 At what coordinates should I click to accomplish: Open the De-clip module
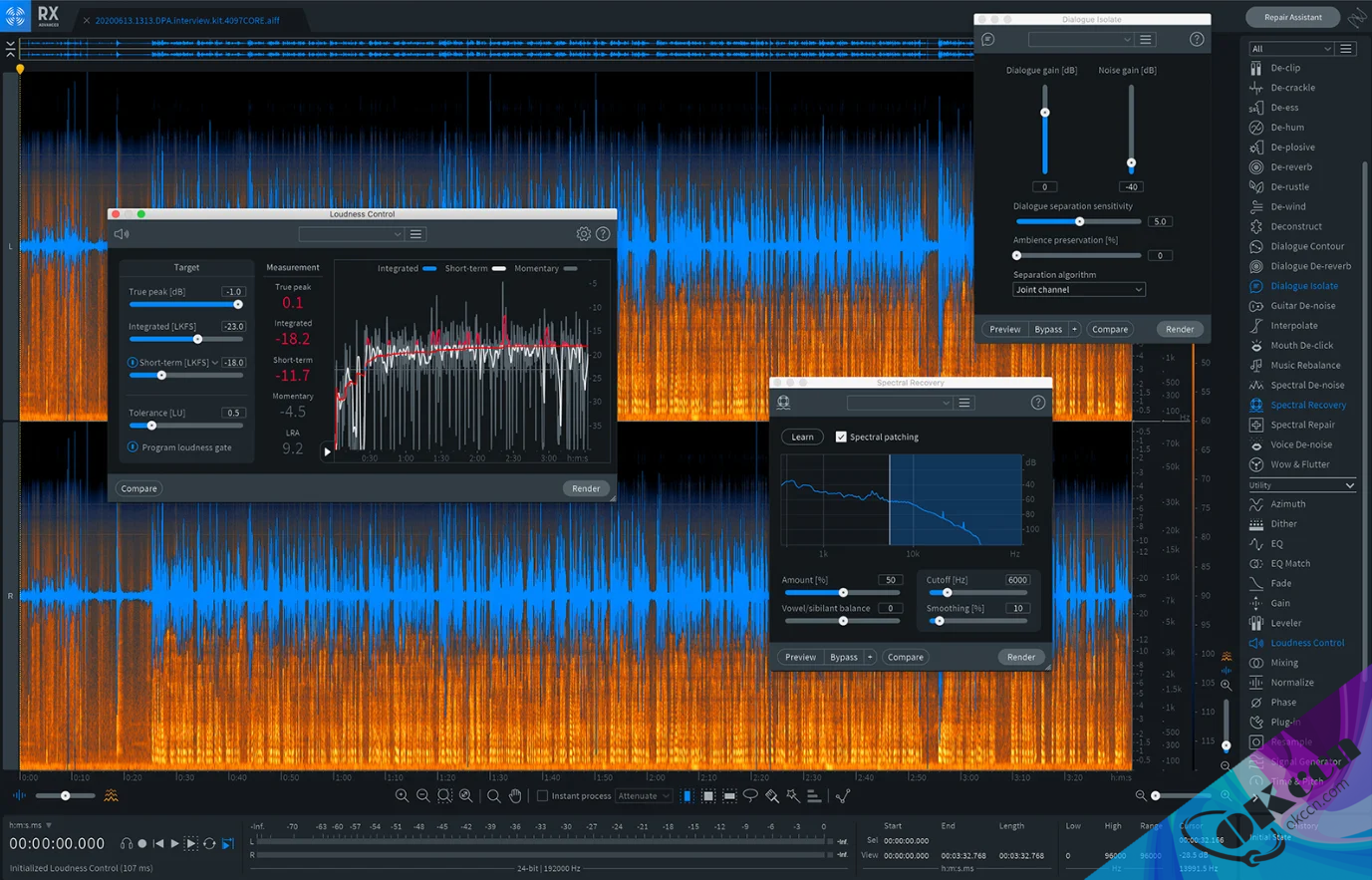[1285, 68]
